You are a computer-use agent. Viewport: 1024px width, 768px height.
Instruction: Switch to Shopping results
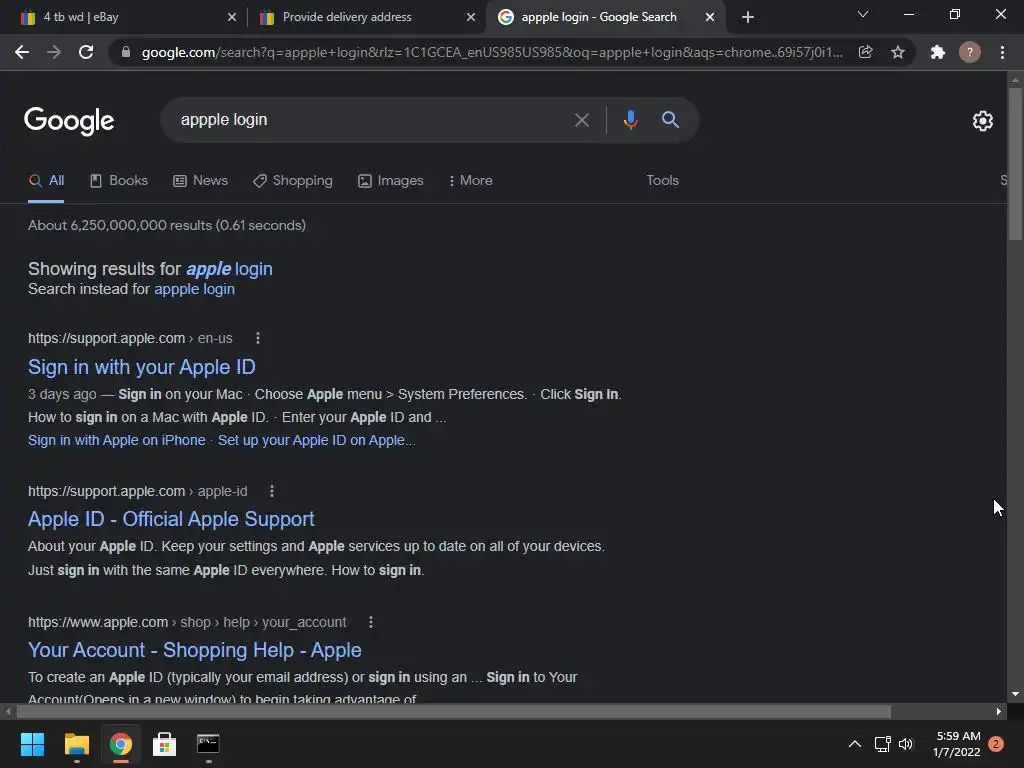[293, 181]
